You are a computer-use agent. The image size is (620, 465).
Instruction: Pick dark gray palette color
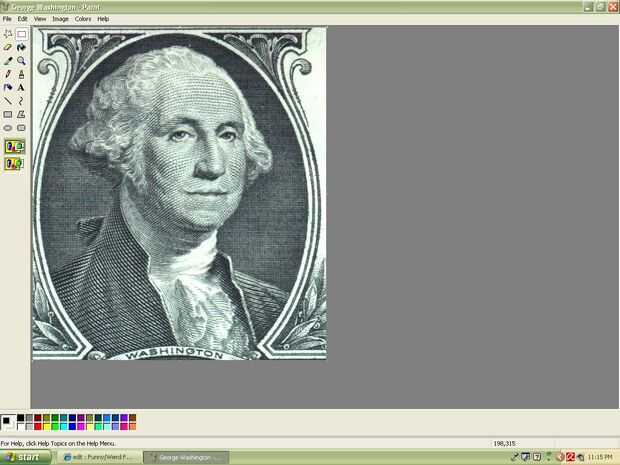click(29, 418)
